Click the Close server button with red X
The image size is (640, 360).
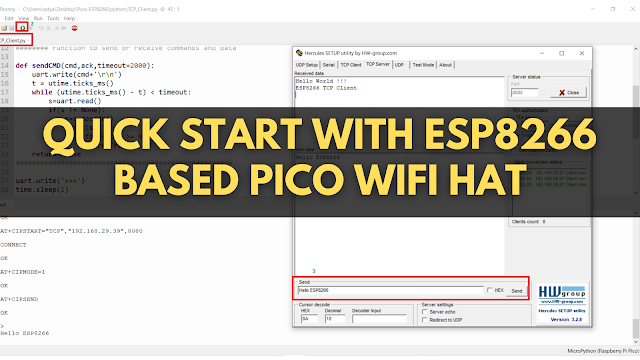coord(569,93)
